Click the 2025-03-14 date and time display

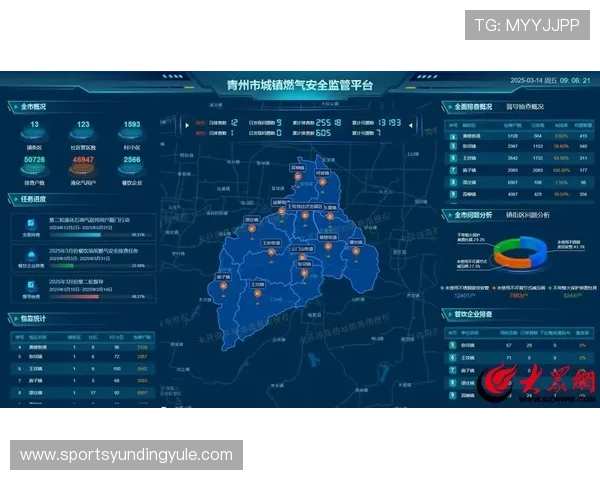550,80
